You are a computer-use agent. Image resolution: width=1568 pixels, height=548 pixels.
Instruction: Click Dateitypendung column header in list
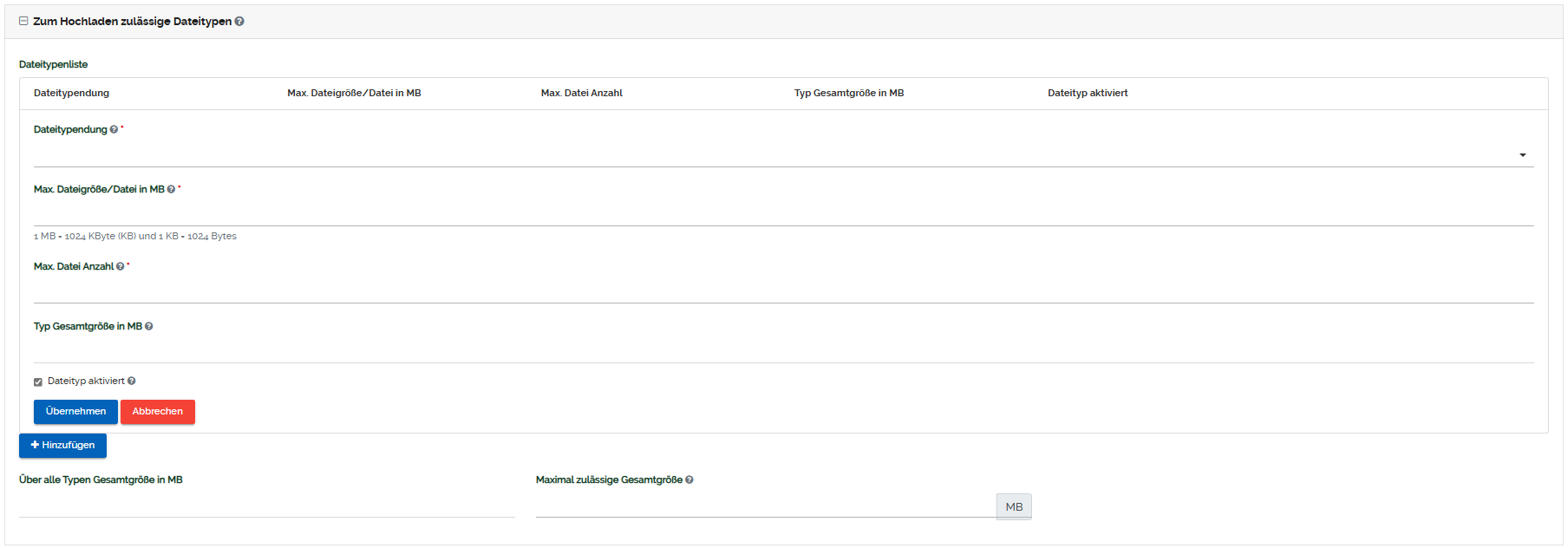coord(71,94)
